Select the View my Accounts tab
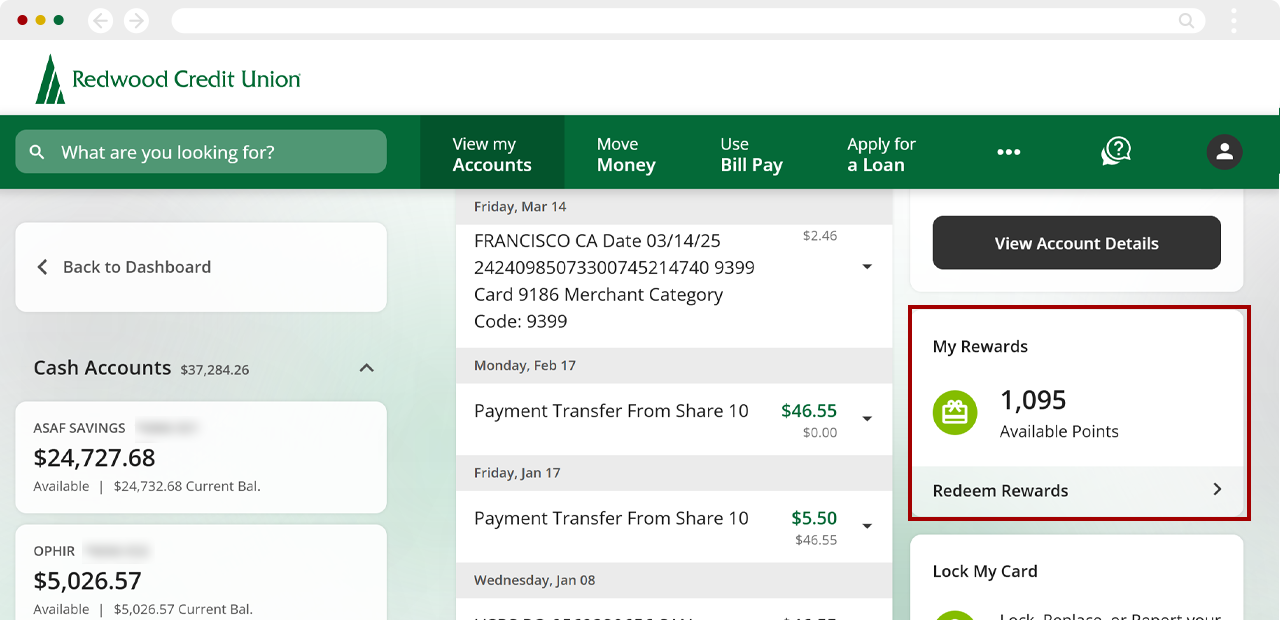 point(492,153)
